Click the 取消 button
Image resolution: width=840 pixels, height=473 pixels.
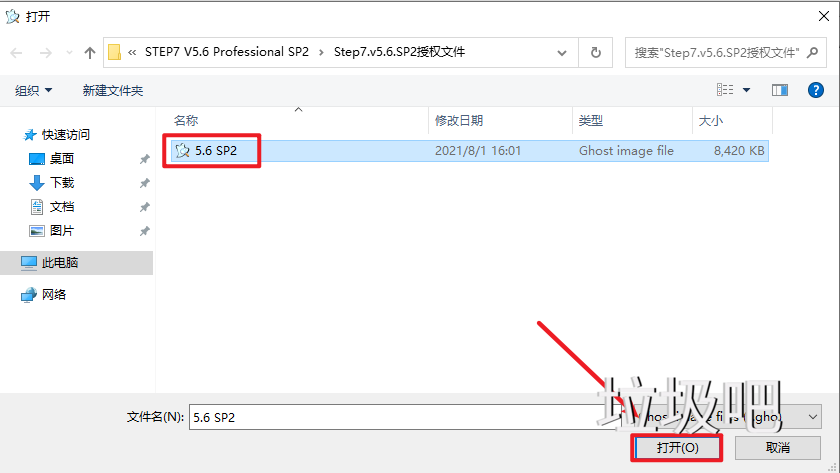point(777,447)
